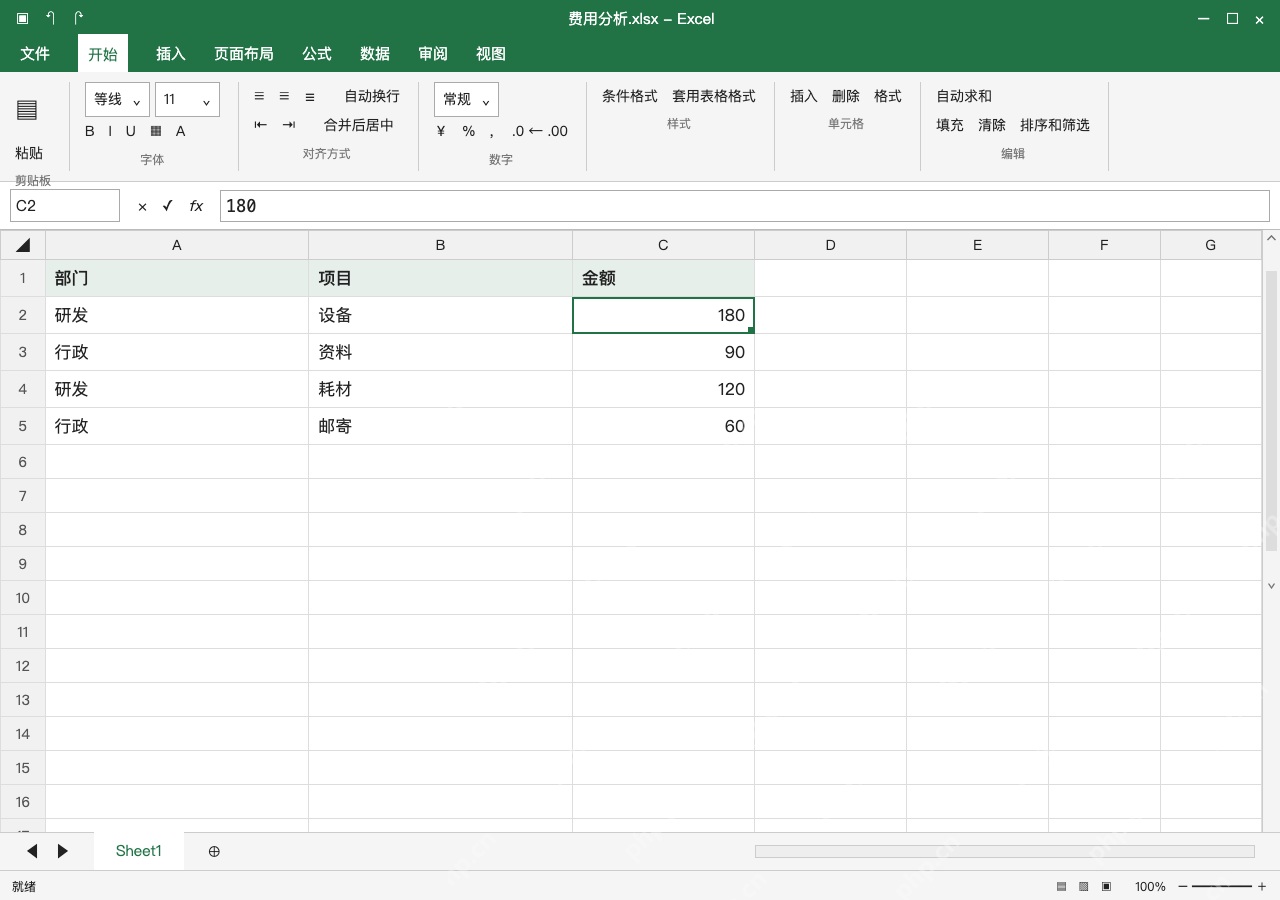Click the 填充 button in the 编辑 group
Viewport: 1280px width, 900px height.
tap(950, 125)
